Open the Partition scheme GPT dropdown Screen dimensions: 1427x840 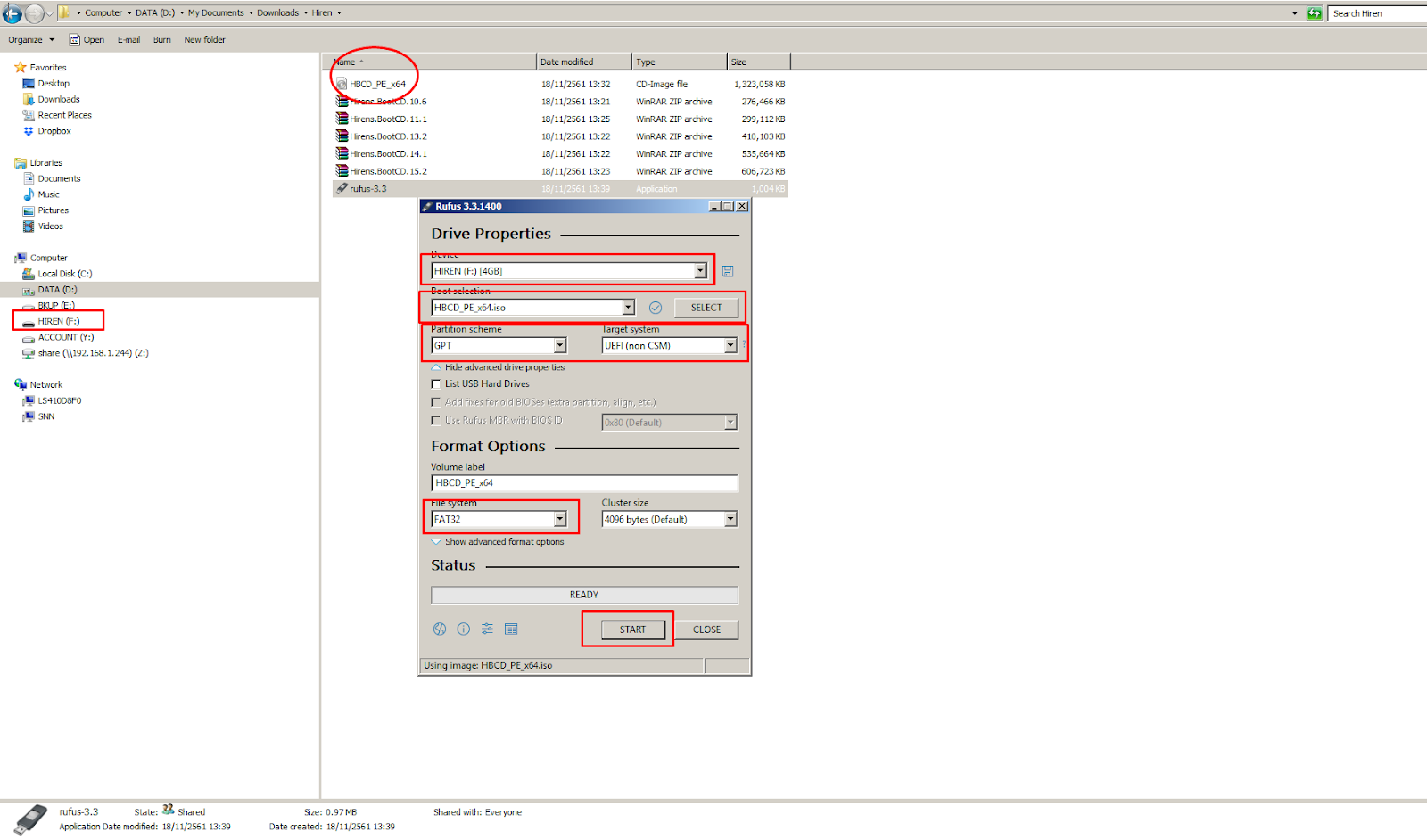point(499,346)
